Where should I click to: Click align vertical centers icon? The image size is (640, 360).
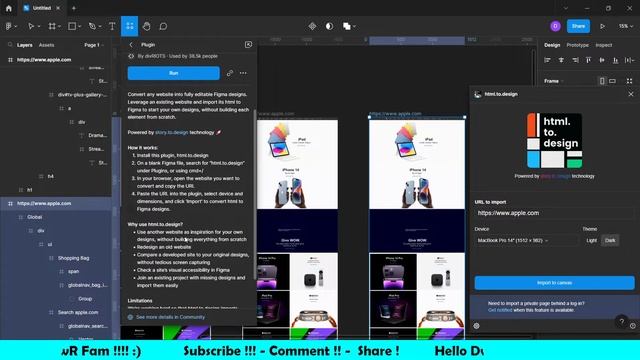click(x=602, y=60)
